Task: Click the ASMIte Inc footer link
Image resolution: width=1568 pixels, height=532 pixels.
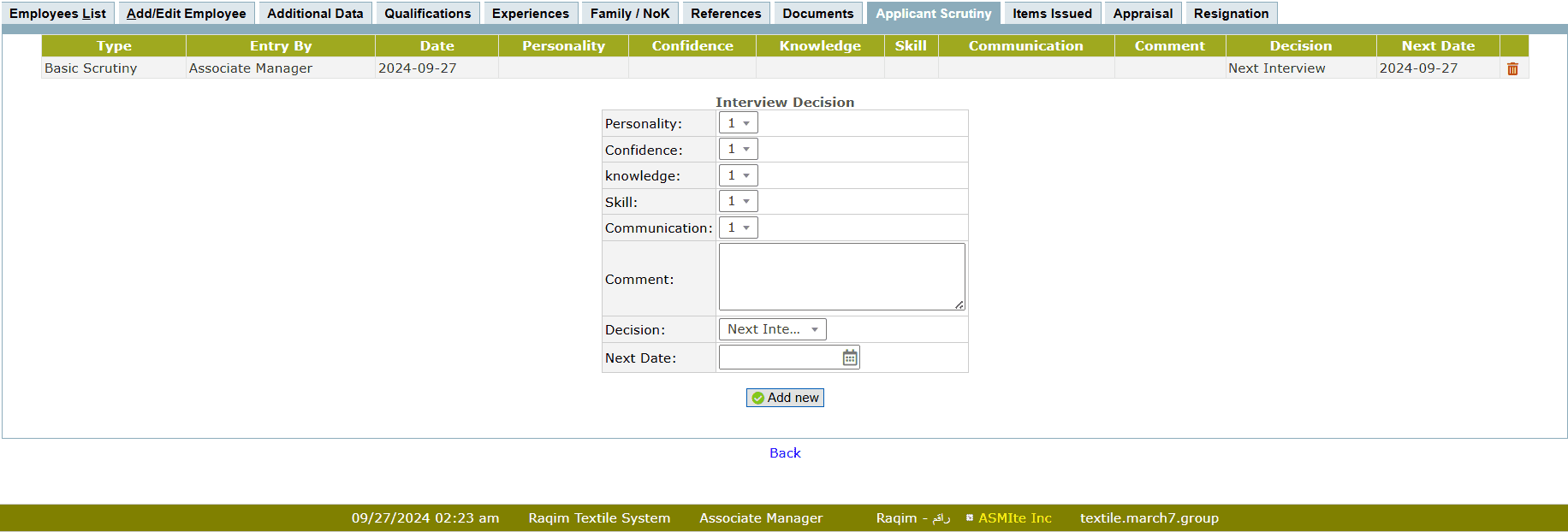Action: (x=1014, y=518)
